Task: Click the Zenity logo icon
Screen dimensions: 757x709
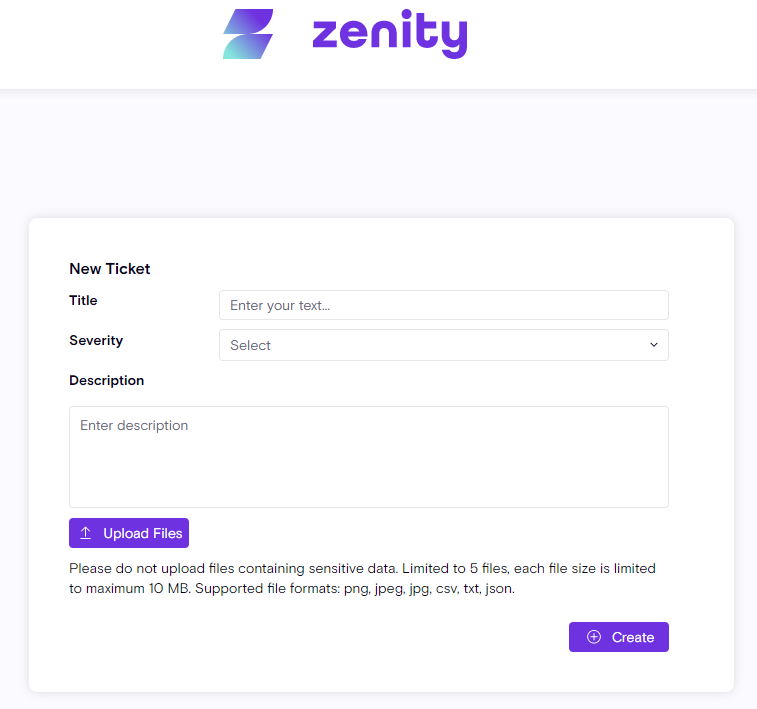Action: (x=248, y=35)
